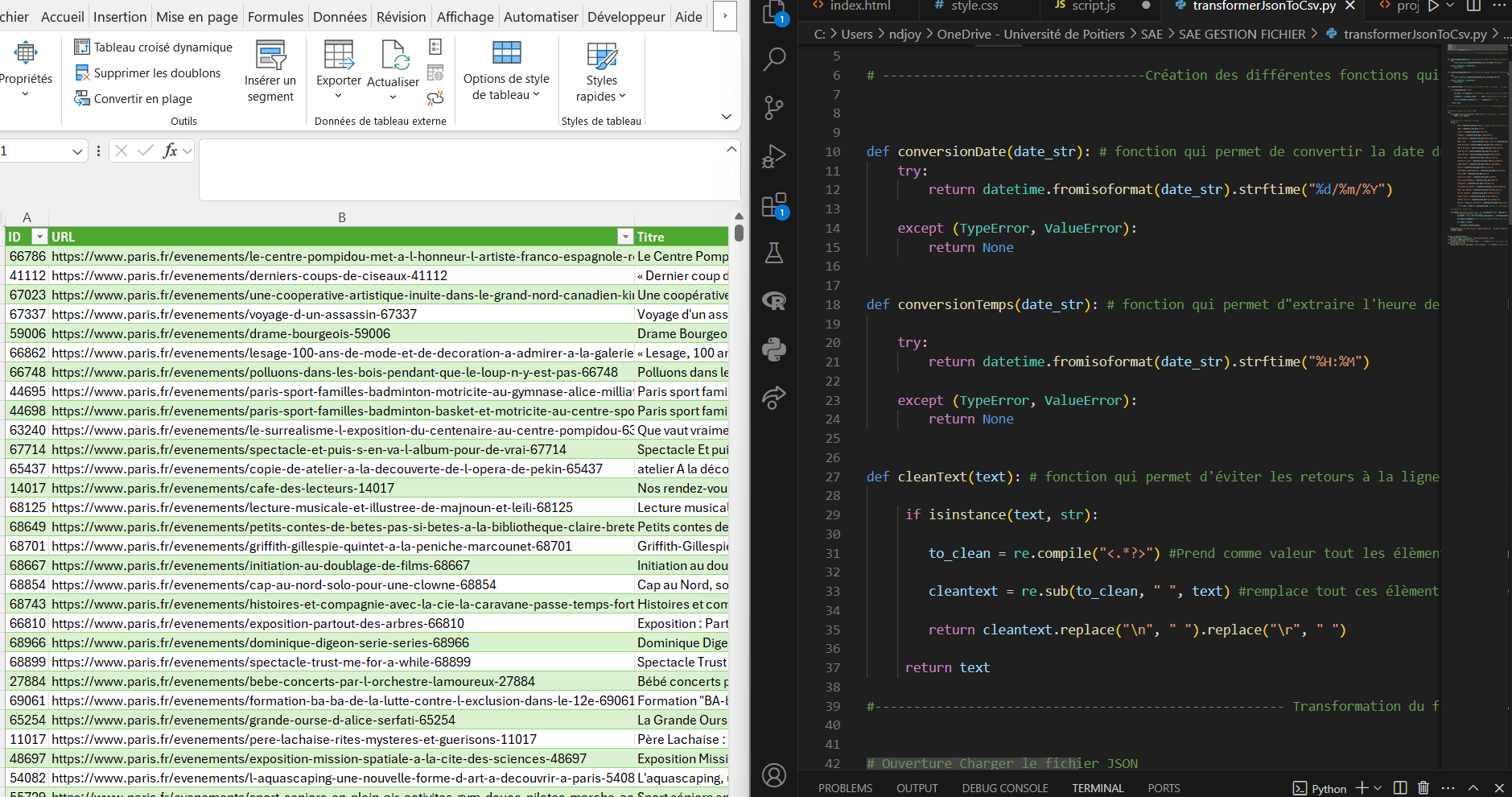The height and width of the screenshot is (797, 1512).
Task: Open Données ribbon tab
Action: click(x=340, y=17)
